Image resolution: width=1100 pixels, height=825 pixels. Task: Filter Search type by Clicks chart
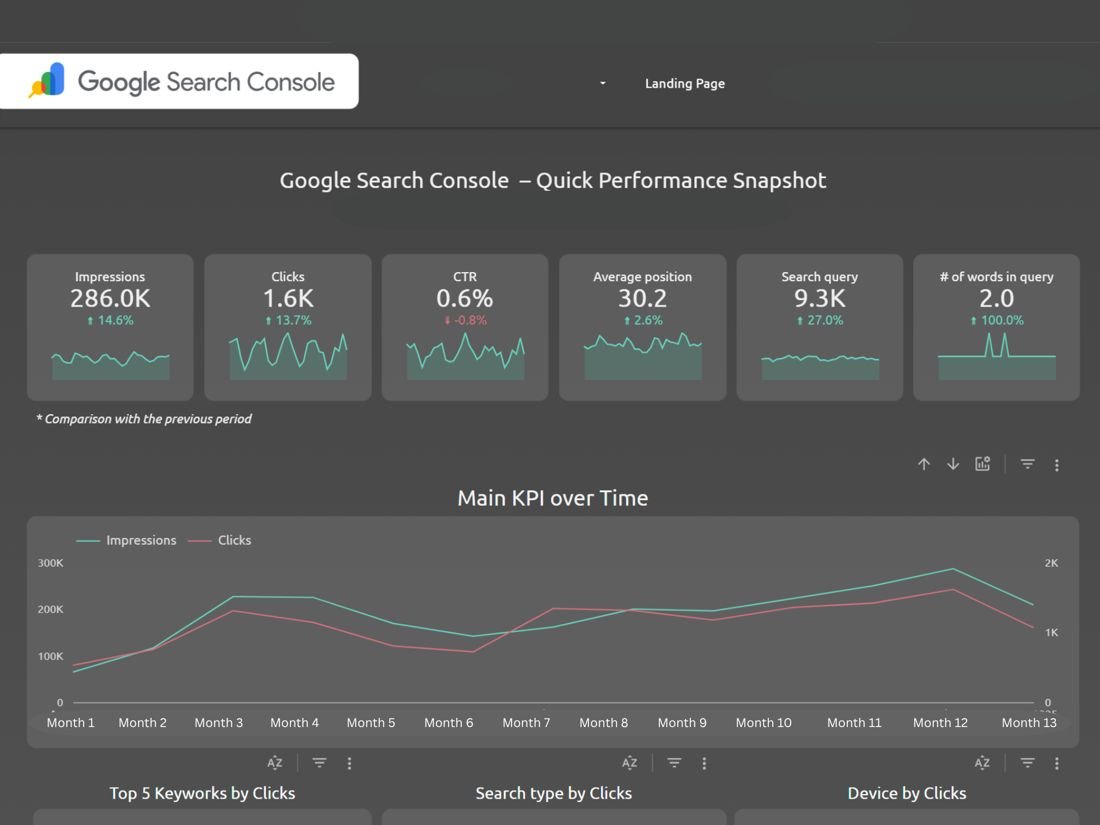pyautogui.click(x=674, y=763)
